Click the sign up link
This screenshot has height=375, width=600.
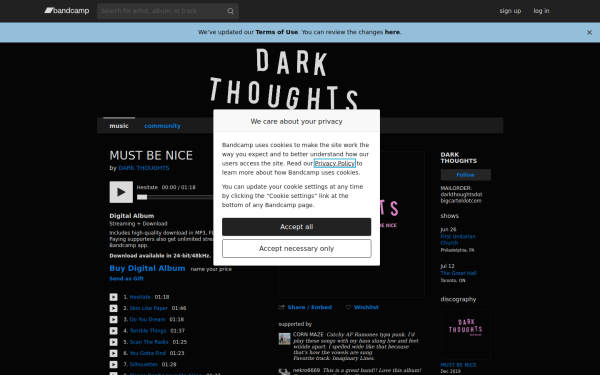pyautogui.click(x=510, y=11)
